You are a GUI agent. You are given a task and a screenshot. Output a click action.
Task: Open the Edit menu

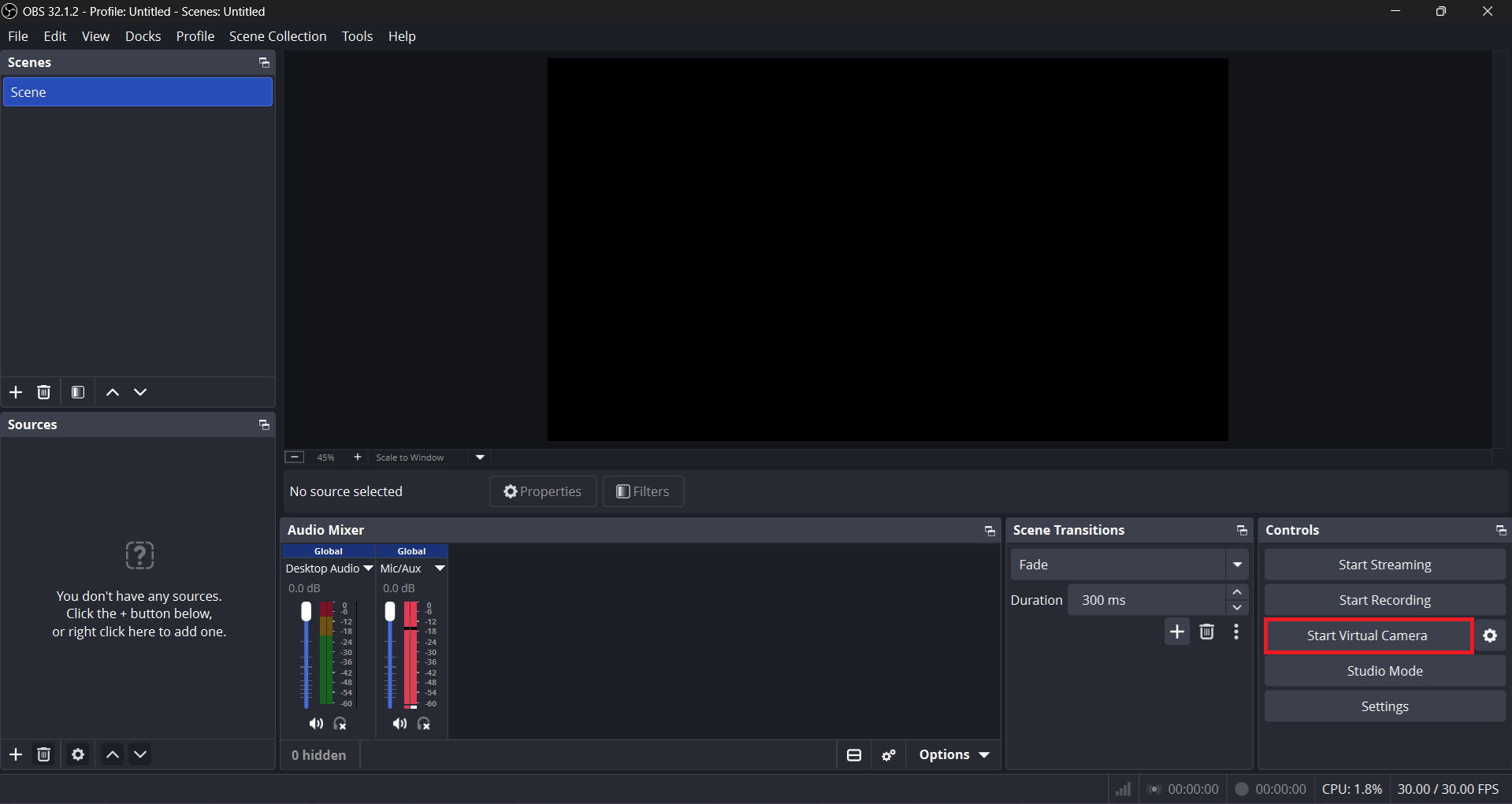click(x=55, y=36)
